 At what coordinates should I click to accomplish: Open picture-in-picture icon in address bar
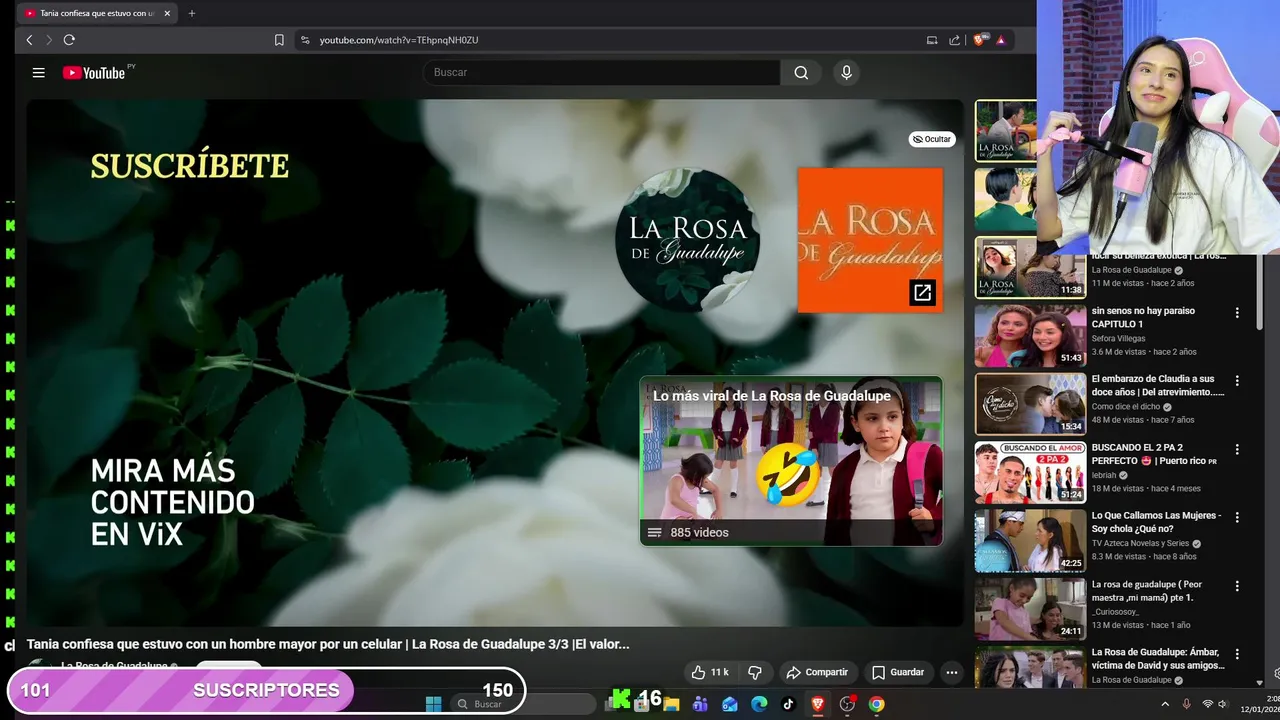[932, 40]
